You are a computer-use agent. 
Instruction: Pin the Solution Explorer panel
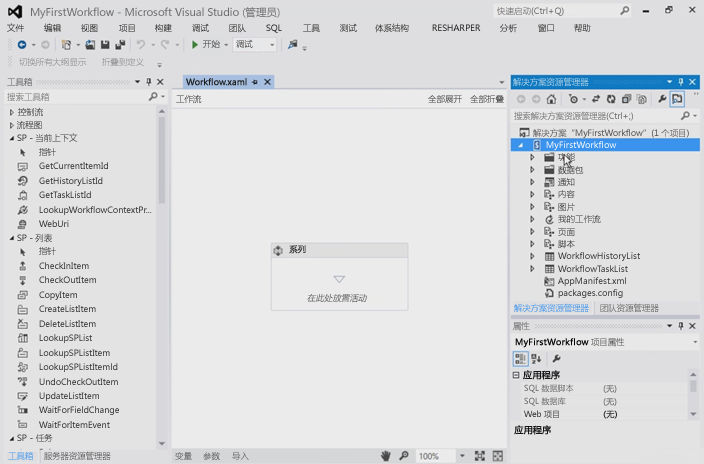[681, 82]
